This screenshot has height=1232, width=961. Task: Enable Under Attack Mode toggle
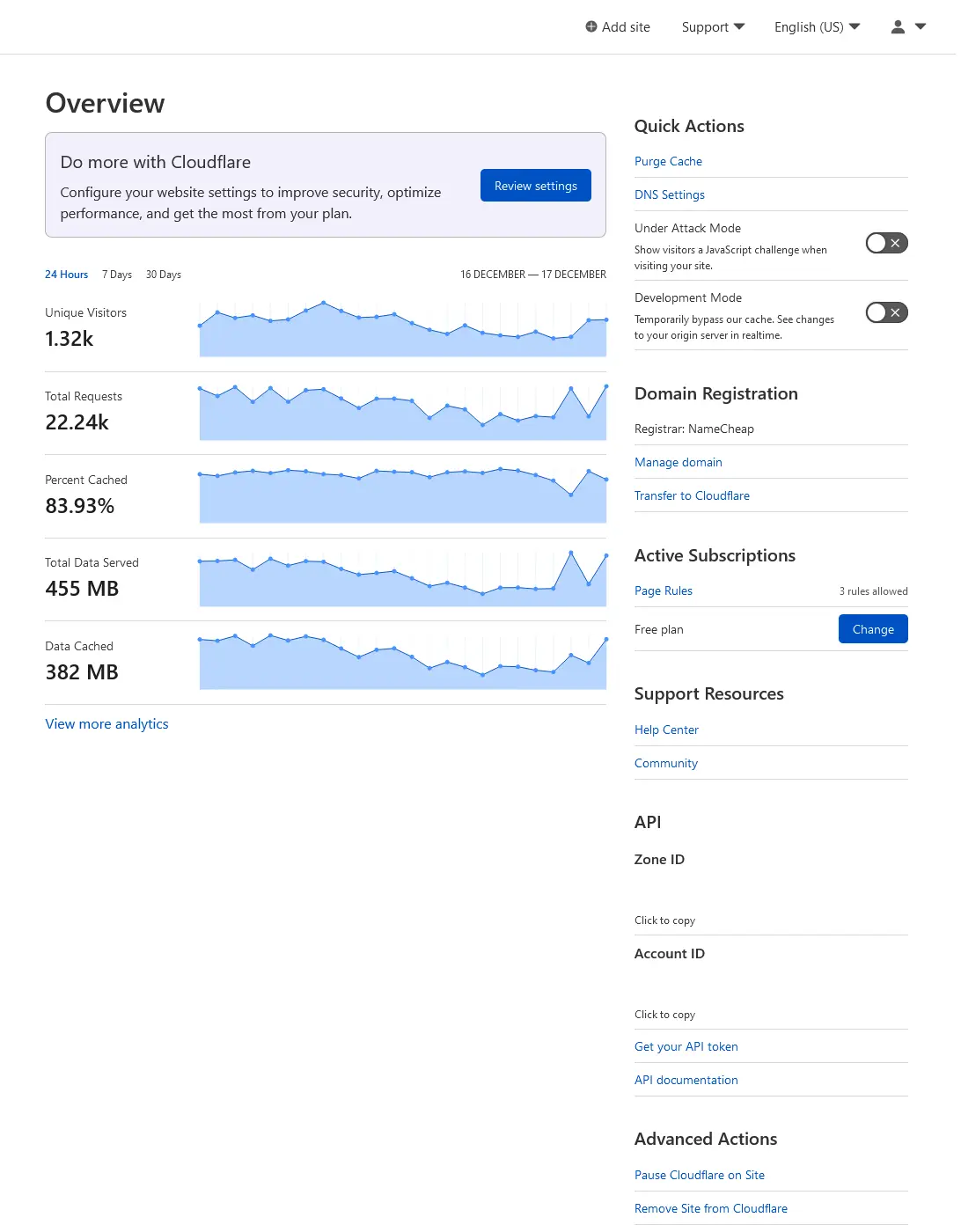click(885, 243)
